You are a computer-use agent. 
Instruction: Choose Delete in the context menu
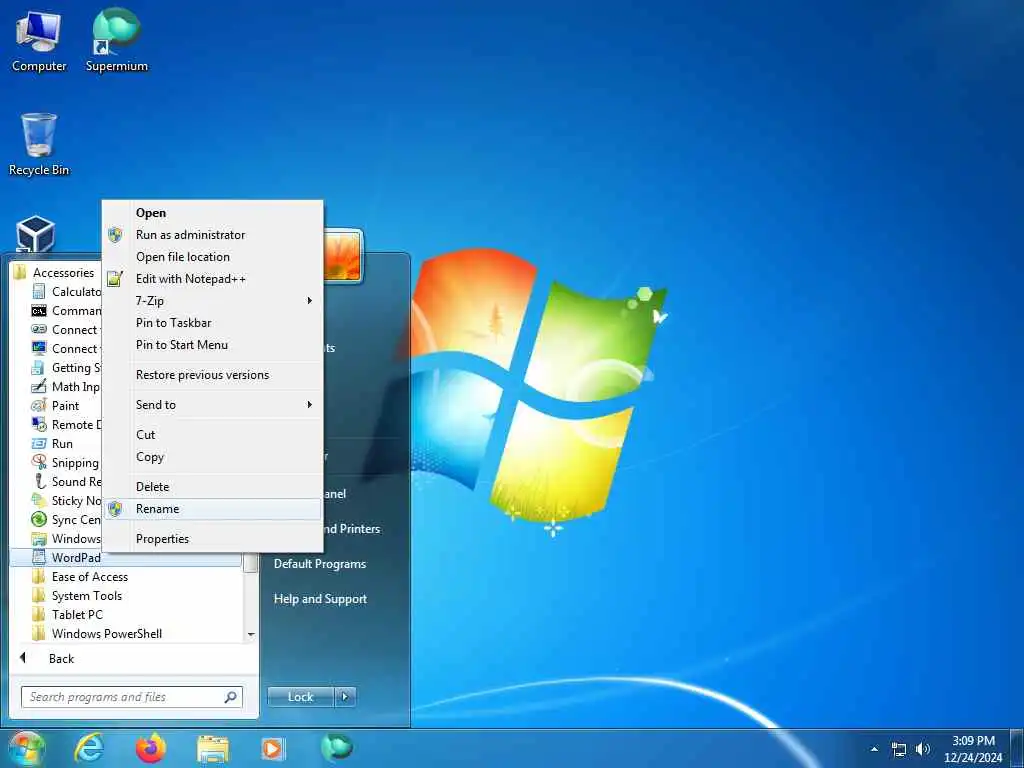pyautogui.click(x=212, y=487)
